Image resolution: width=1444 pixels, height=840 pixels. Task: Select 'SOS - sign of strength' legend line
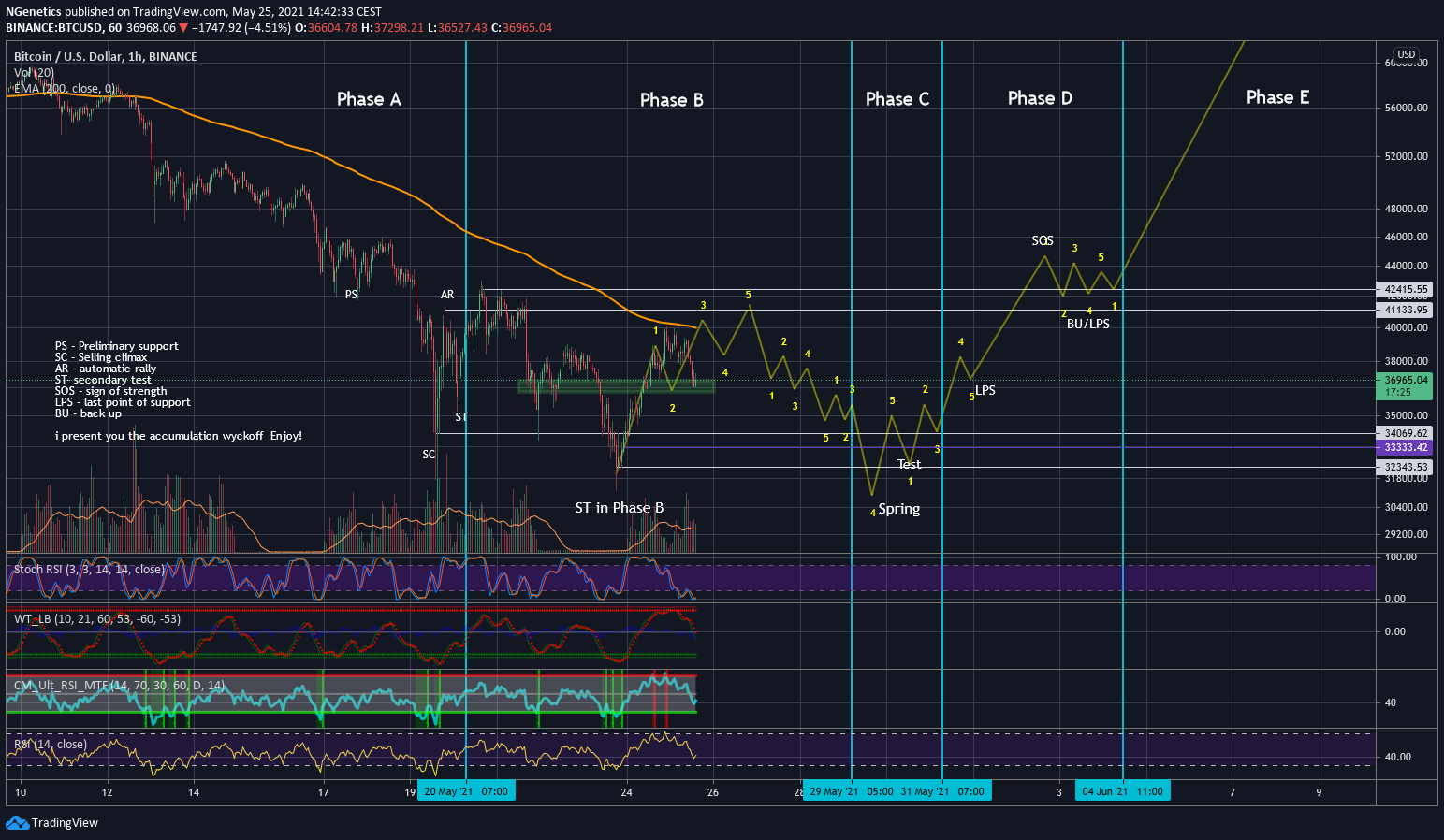click(110, 391)
